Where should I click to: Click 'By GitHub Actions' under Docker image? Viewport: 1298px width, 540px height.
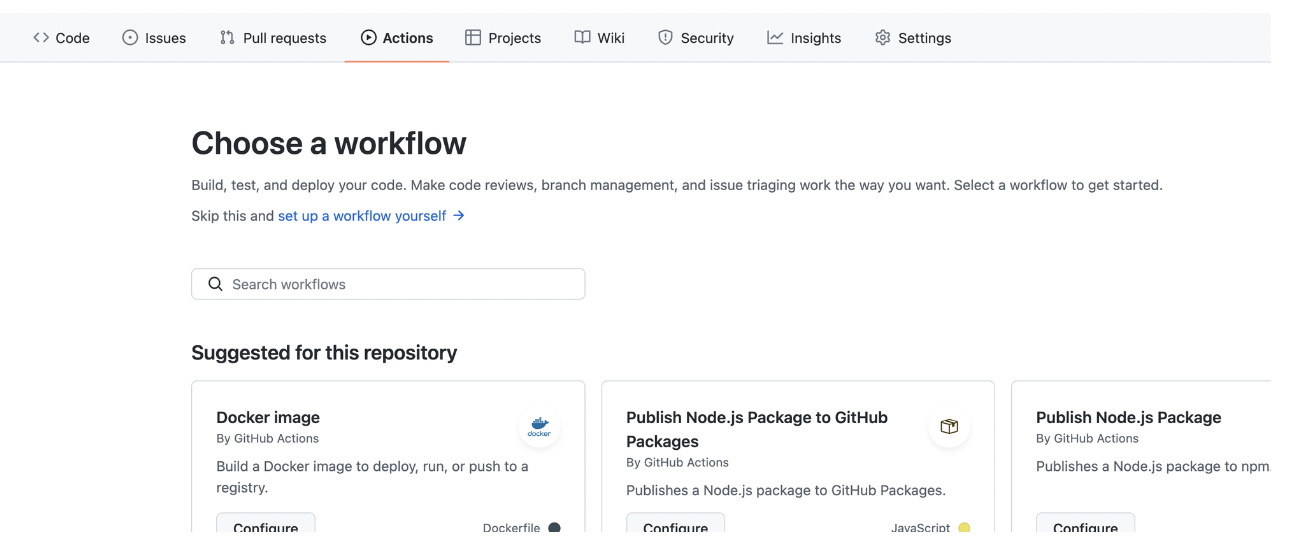268,438
